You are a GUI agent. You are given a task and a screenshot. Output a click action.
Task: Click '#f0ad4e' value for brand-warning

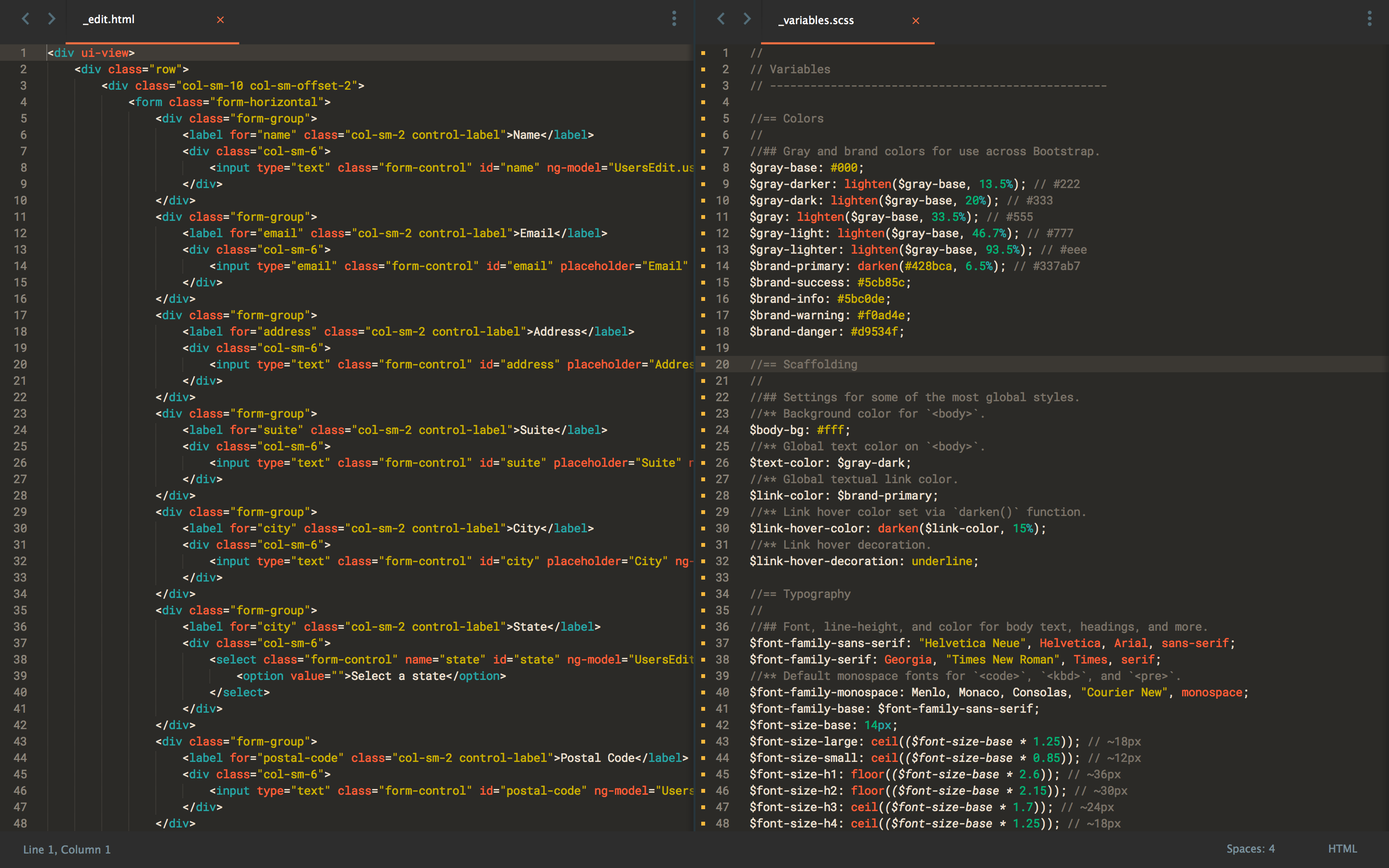click(881, 315)
